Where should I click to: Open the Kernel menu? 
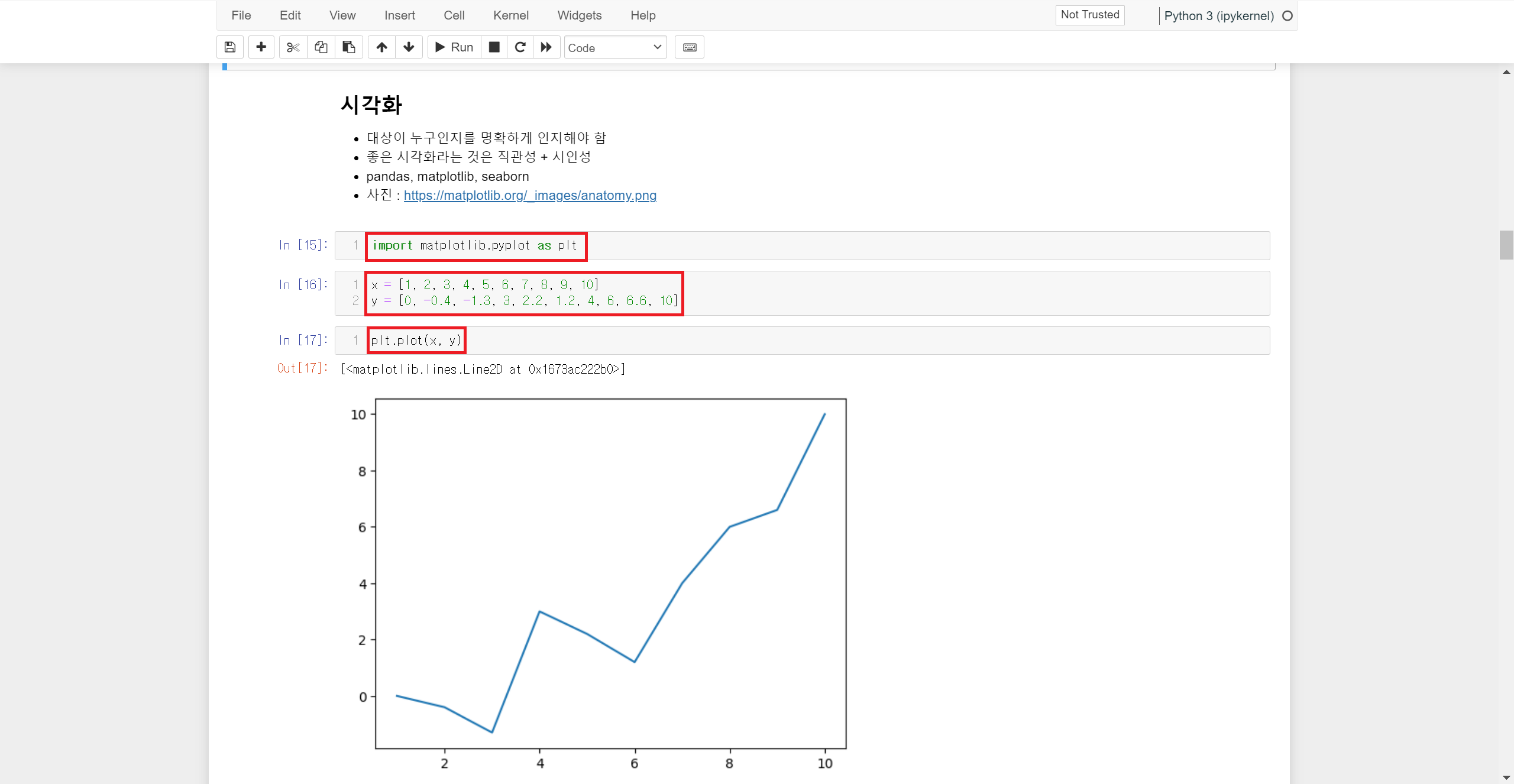(x=510, y=15)
